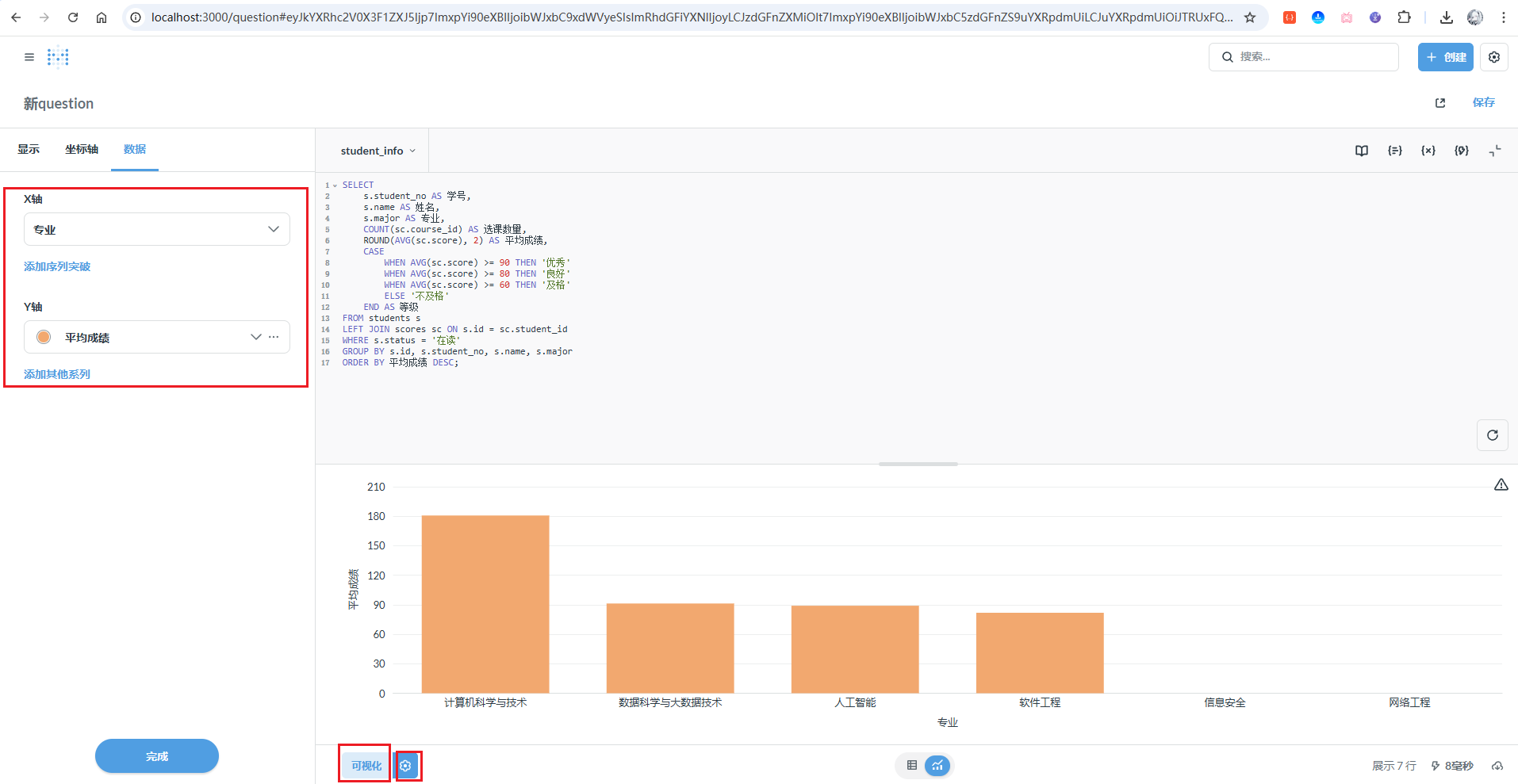This screenshot has width=1518, height=784.
Task: Fold the SELECT statement at line 1
Action: (x=335, y=185)
